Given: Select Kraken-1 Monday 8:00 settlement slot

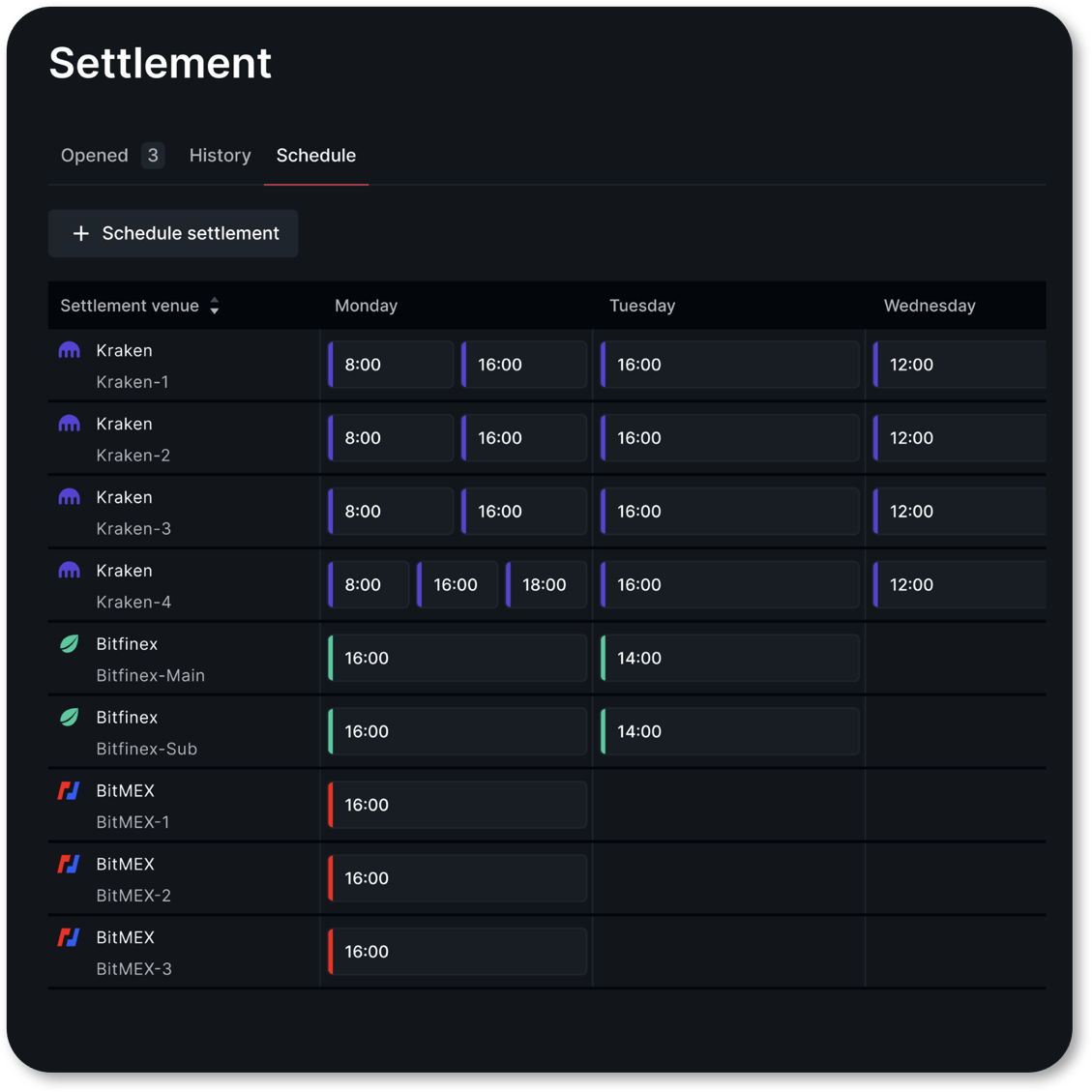Looking at the screenshot, I should coord(391,365).
